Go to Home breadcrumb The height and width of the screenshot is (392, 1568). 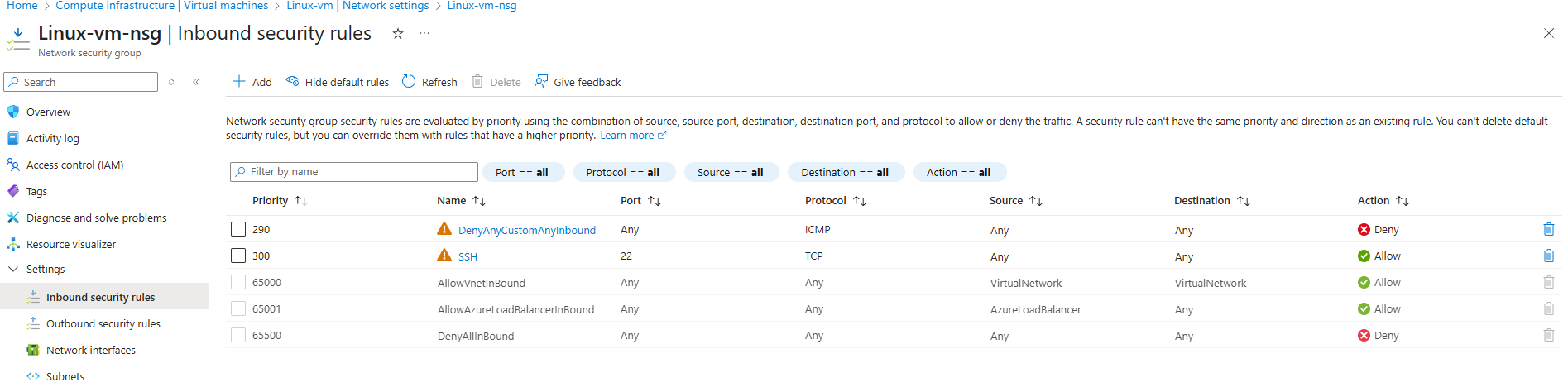[22, 6]
